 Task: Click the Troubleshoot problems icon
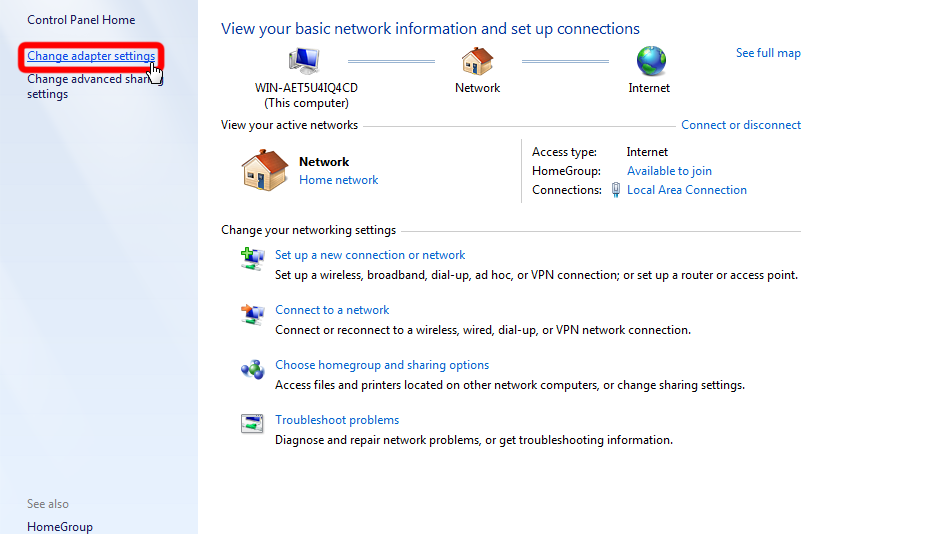[252, 423]
